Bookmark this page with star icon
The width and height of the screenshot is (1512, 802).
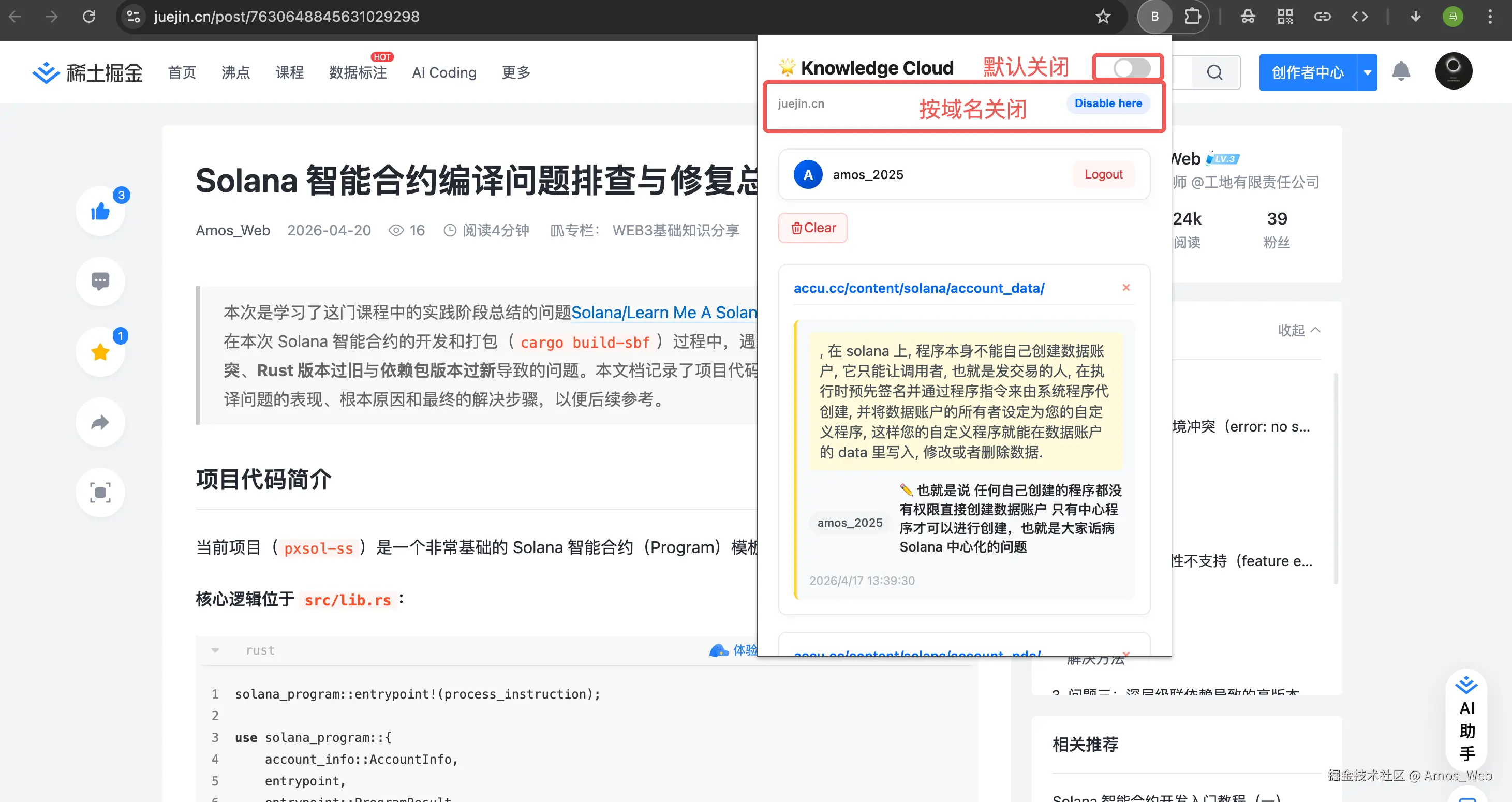pyautogui.click(x=1103, y=17)
